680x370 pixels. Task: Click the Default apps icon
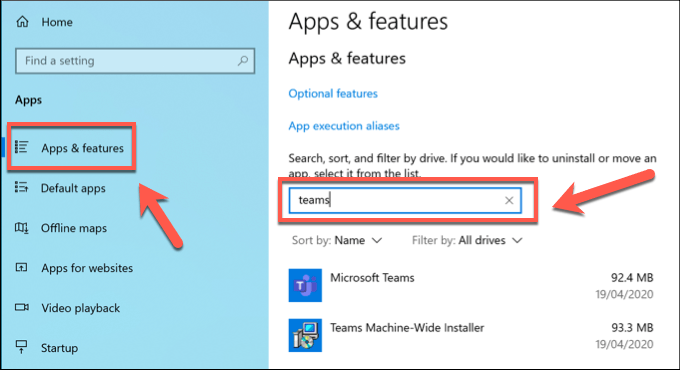pos(22,187)
